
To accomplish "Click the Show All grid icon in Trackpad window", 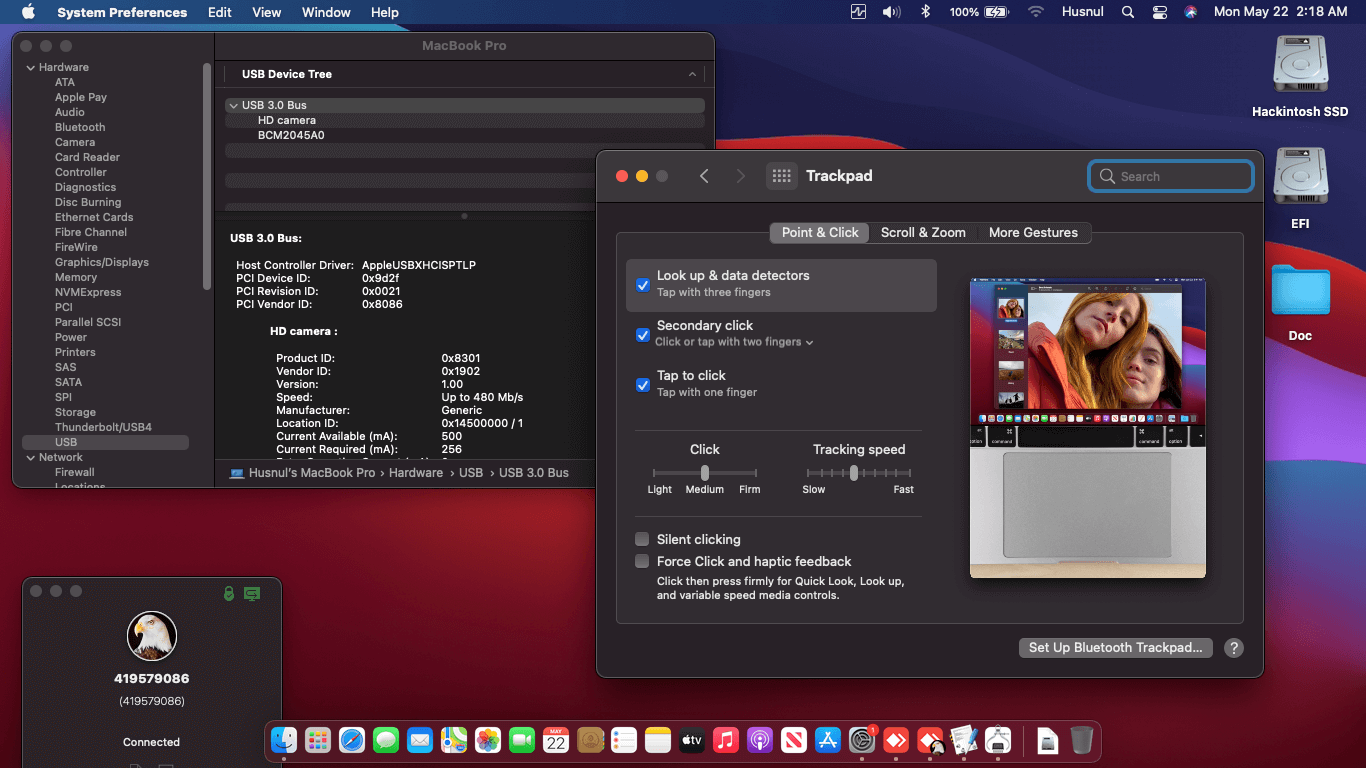I will point(781,176).
